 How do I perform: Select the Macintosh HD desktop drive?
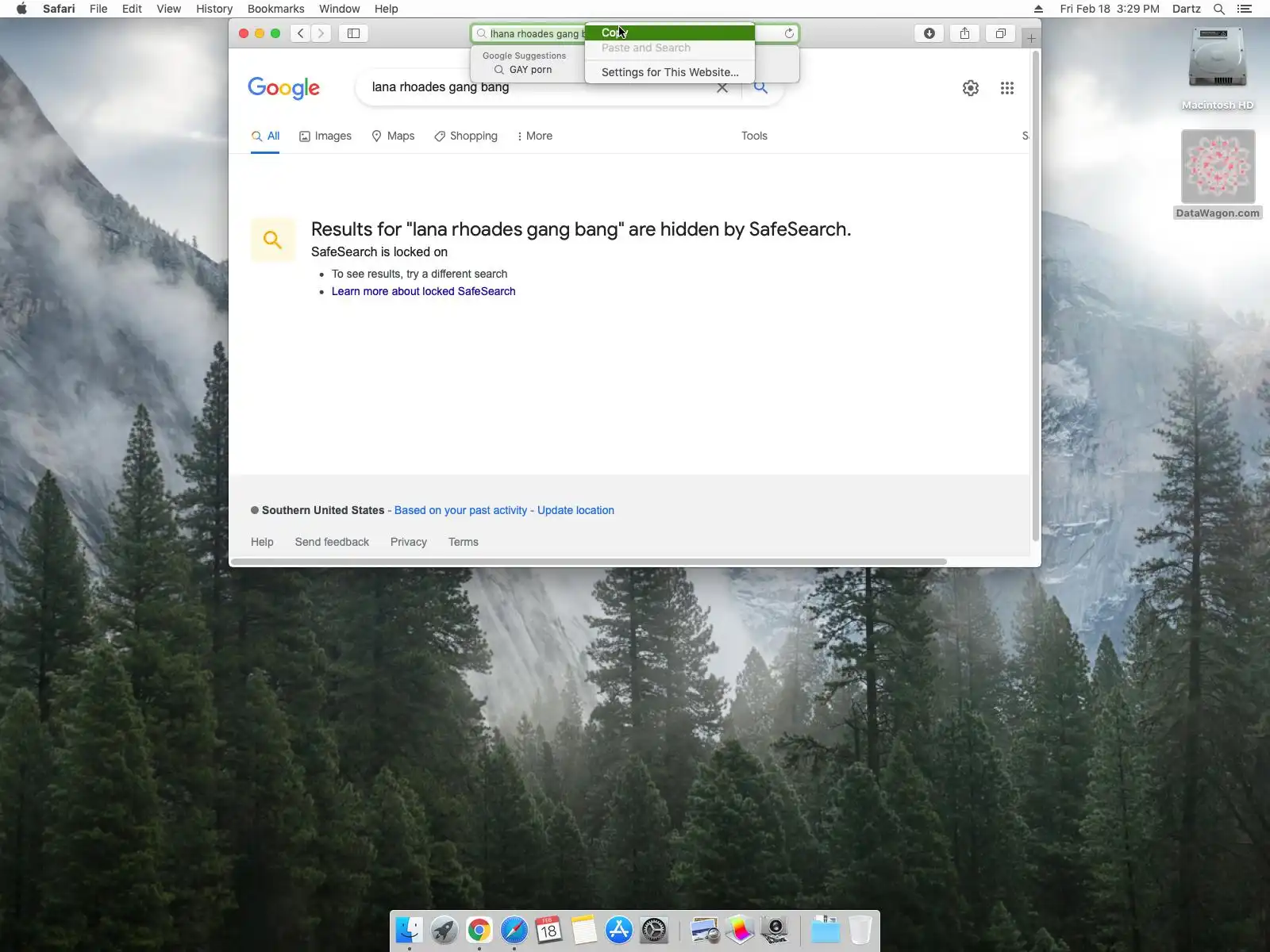(x=1218, y=68)
